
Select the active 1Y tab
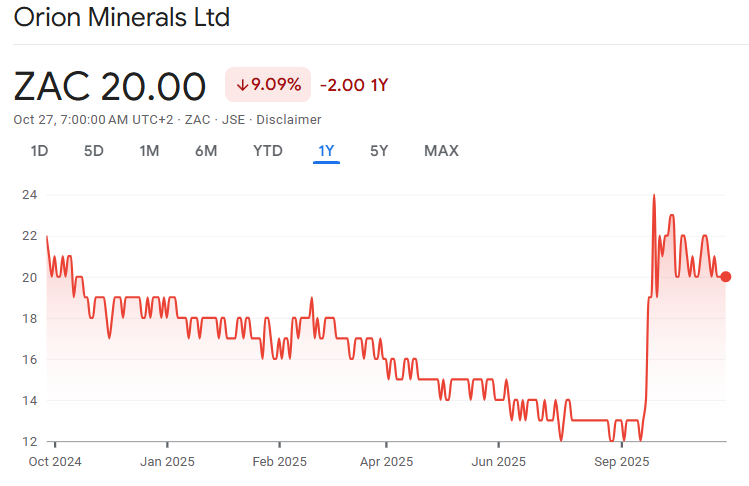click(326, 151)
